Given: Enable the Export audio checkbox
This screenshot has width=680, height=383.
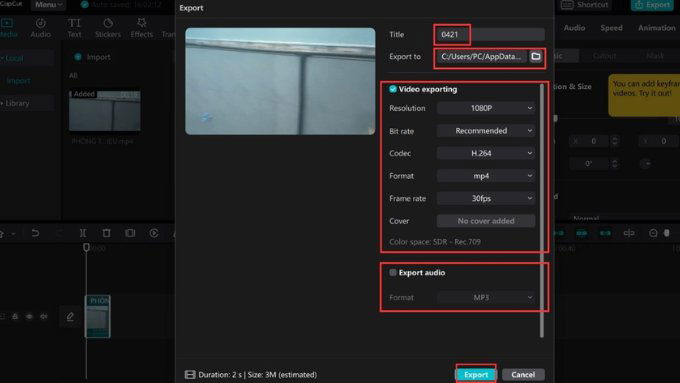Looking at the screenshot, I should click(x=393, y=272).
